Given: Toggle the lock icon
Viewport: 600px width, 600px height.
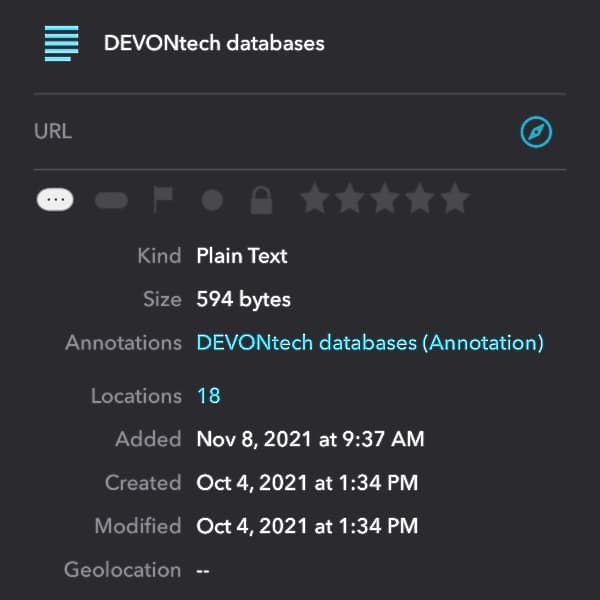Looking at the screenshot, I should point(261,200).
